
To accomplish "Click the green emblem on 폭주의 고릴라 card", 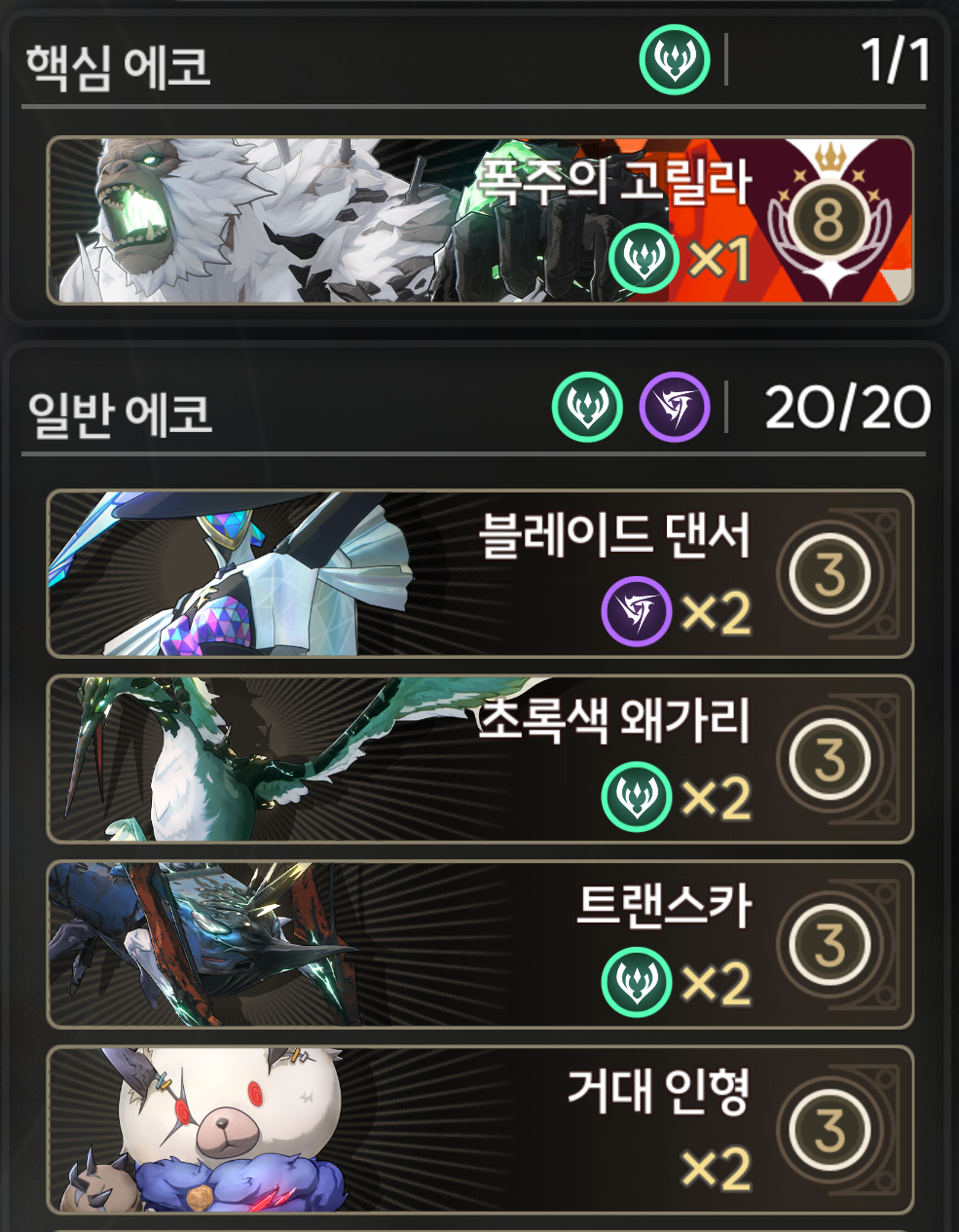I will point(643,258).
